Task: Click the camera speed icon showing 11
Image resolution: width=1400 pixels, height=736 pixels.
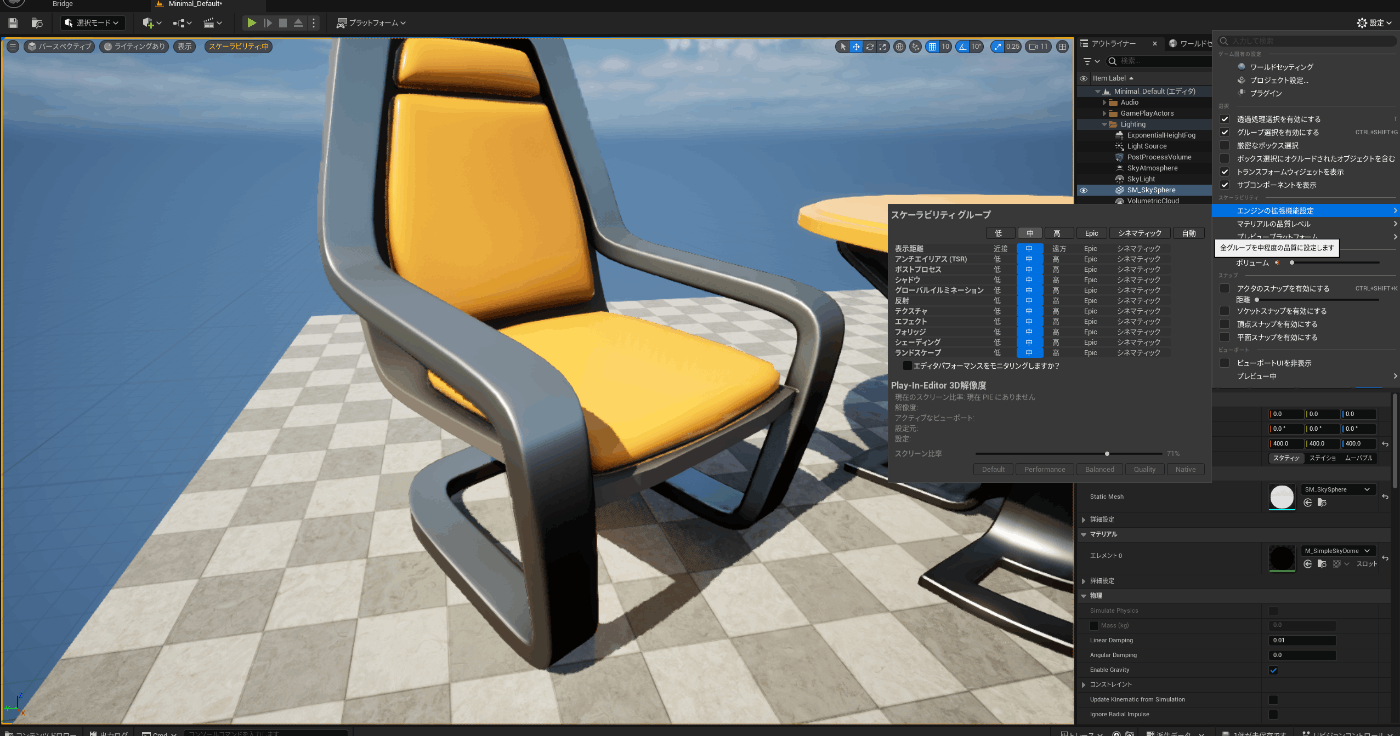Action: tap(1039, 46)
